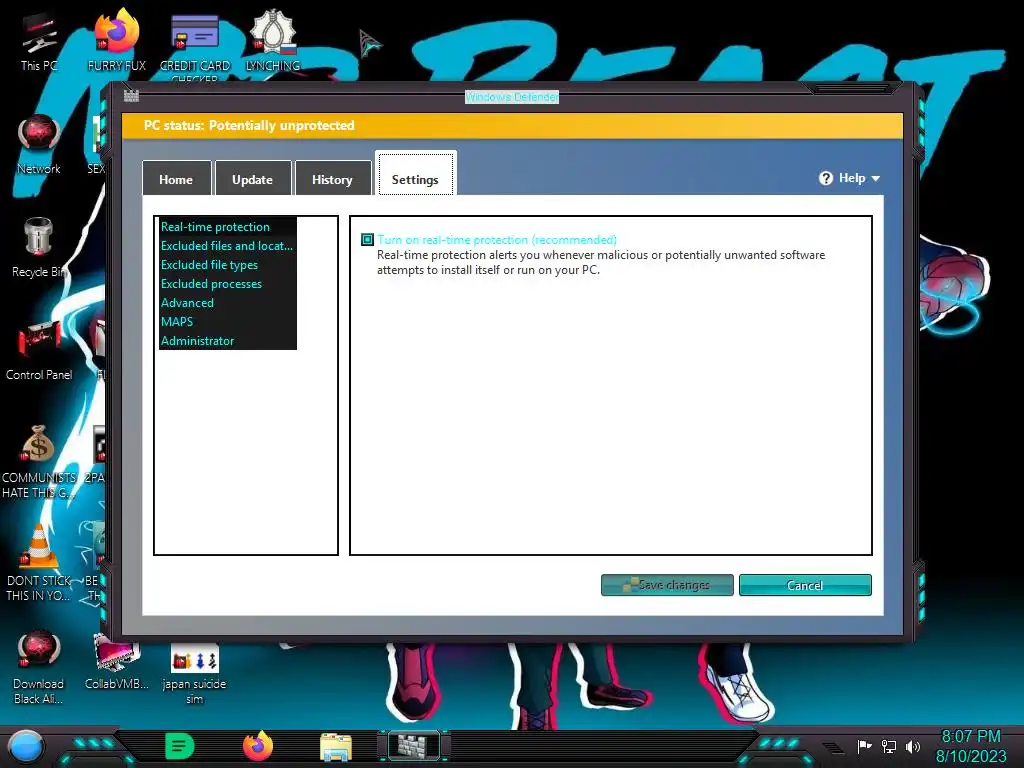This screenshot has height=768, width=1024.
Task: Open File Explorer from the taskbar
Action: coord(336,747)
